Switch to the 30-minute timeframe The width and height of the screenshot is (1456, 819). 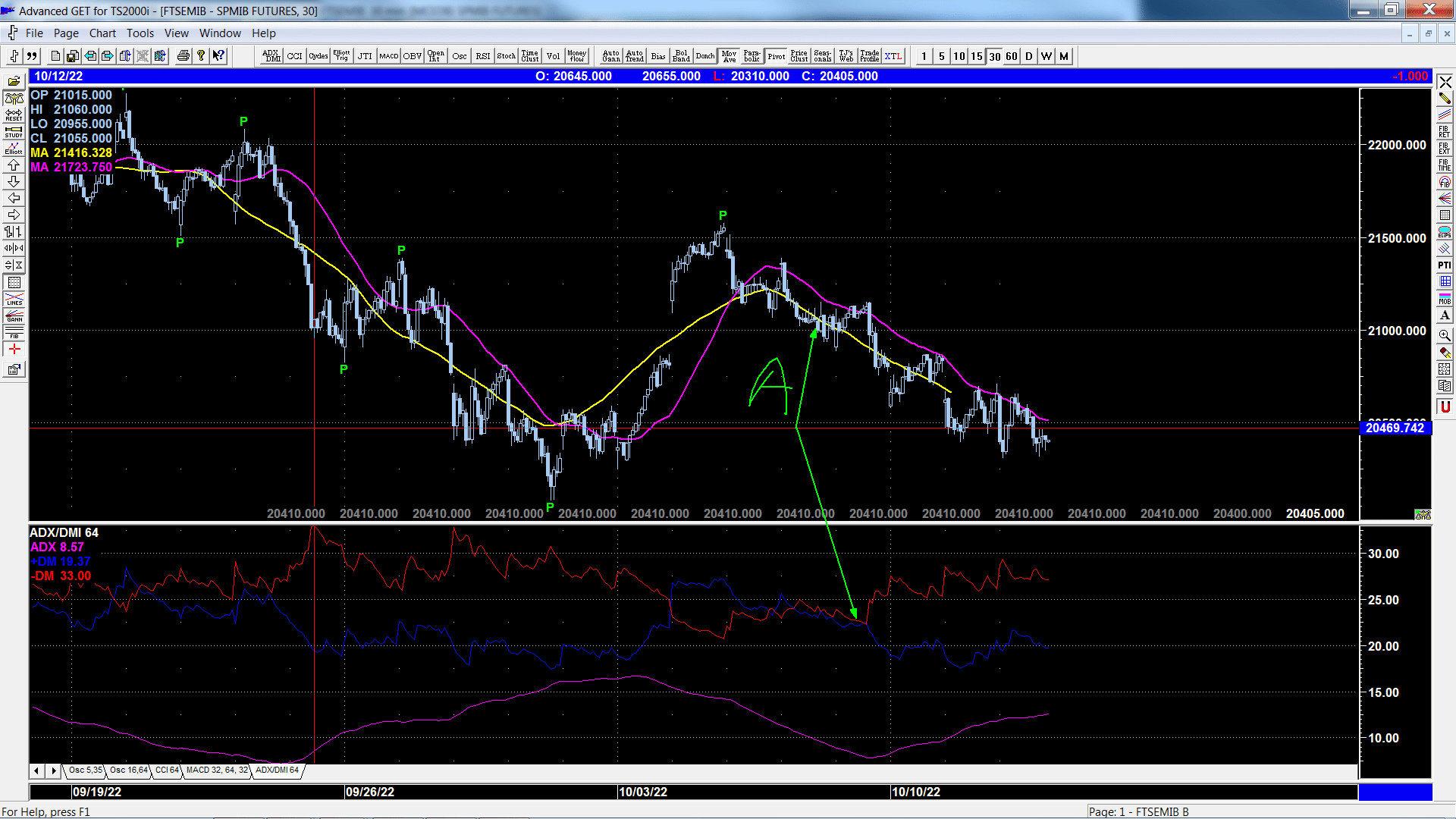point(994,56)
